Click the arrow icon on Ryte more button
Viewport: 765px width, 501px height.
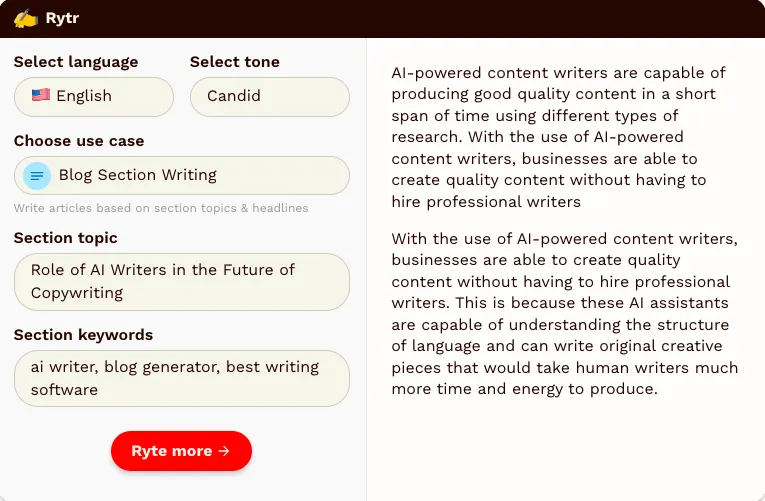pos(224,451)
